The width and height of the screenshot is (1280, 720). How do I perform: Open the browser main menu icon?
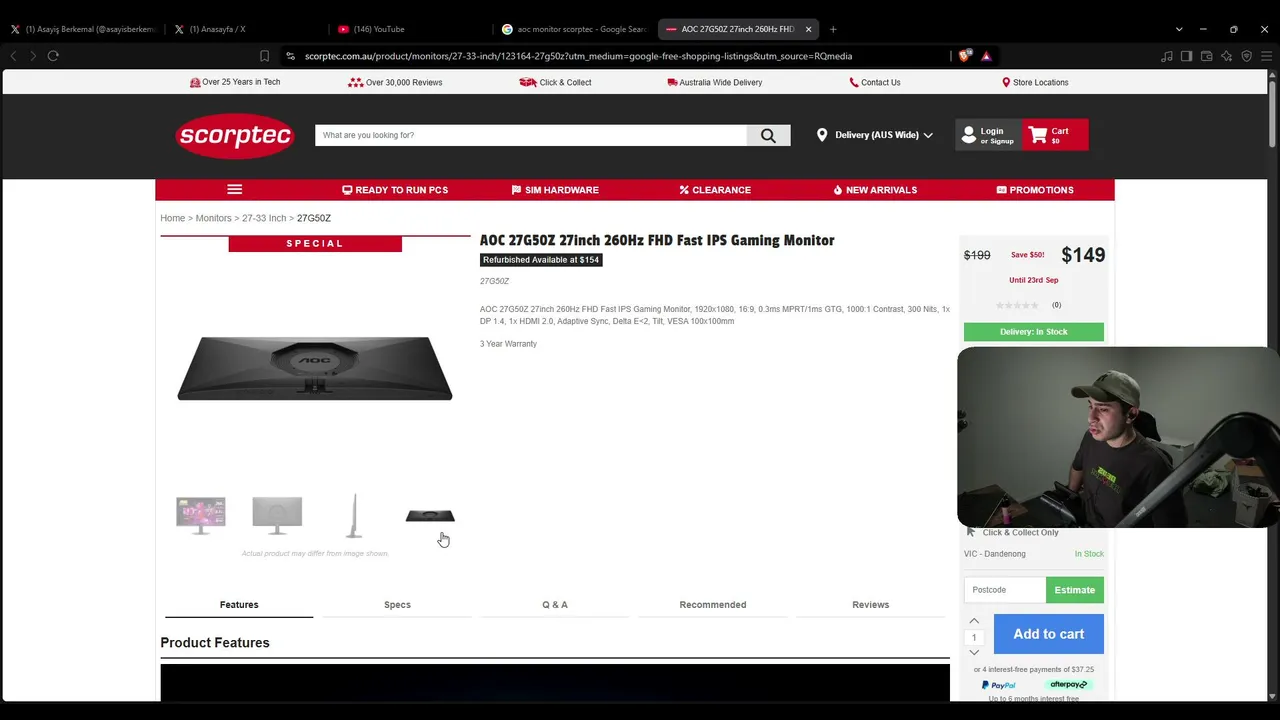coord(1266,56)
